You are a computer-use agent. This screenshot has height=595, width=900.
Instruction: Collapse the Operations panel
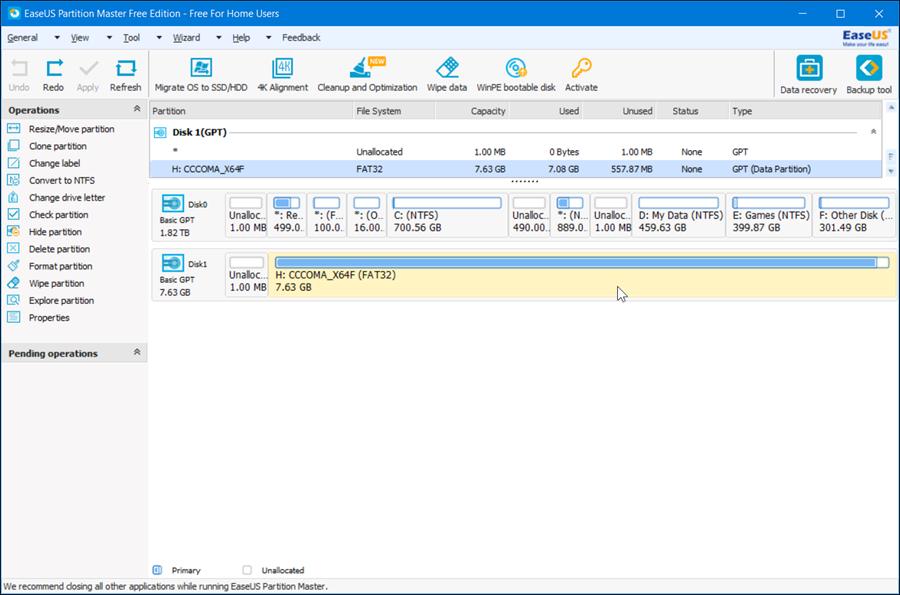click(137, 108)
